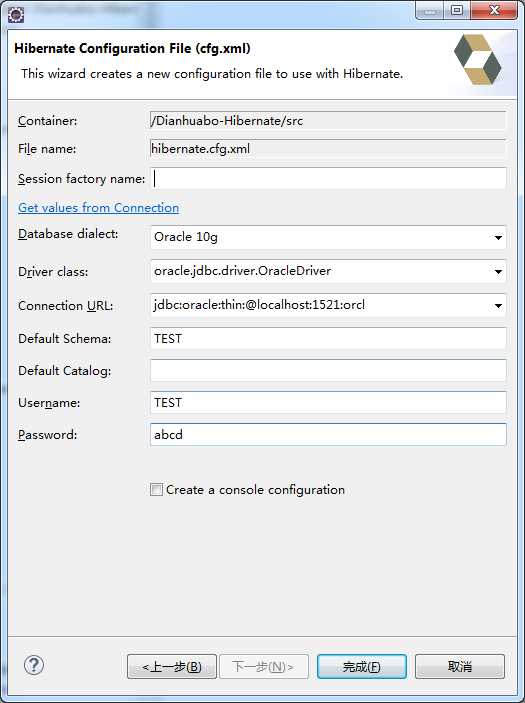Screen dimensions: 525x703
Task: Click the Driver class label
Action: tap(53, 272)
